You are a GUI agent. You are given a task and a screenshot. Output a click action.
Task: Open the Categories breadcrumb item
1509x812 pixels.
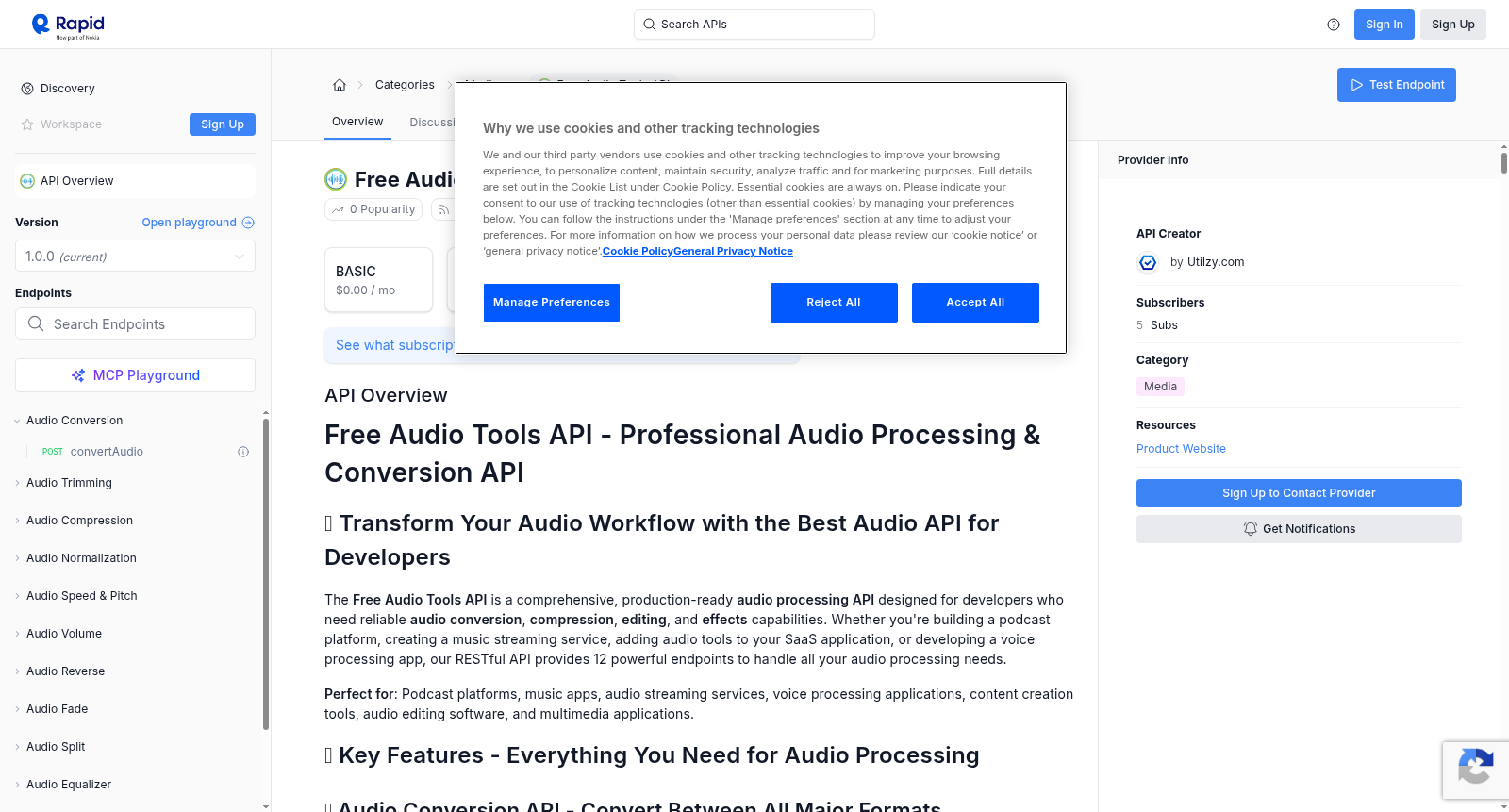pos(405,85)
